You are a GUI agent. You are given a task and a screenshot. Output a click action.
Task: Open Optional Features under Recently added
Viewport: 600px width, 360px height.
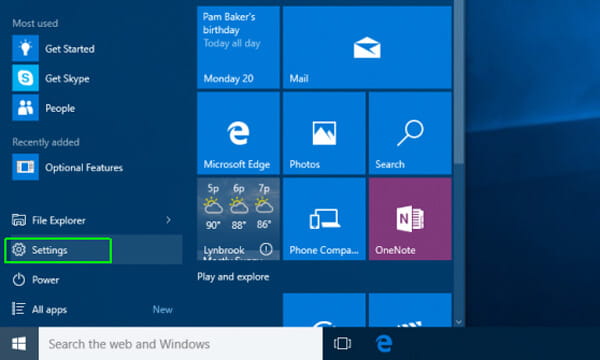(x=68, y=167)
